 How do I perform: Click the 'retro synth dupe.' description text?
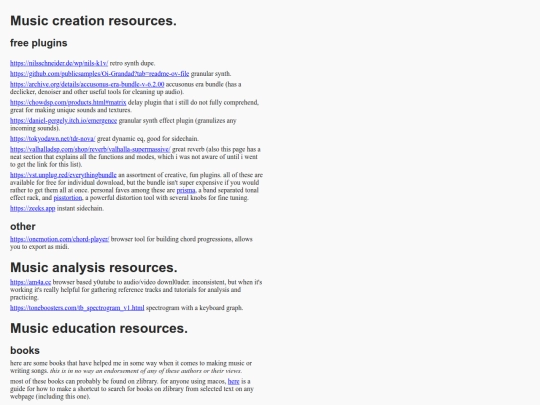pyautogui.click(x=132, y=63)
